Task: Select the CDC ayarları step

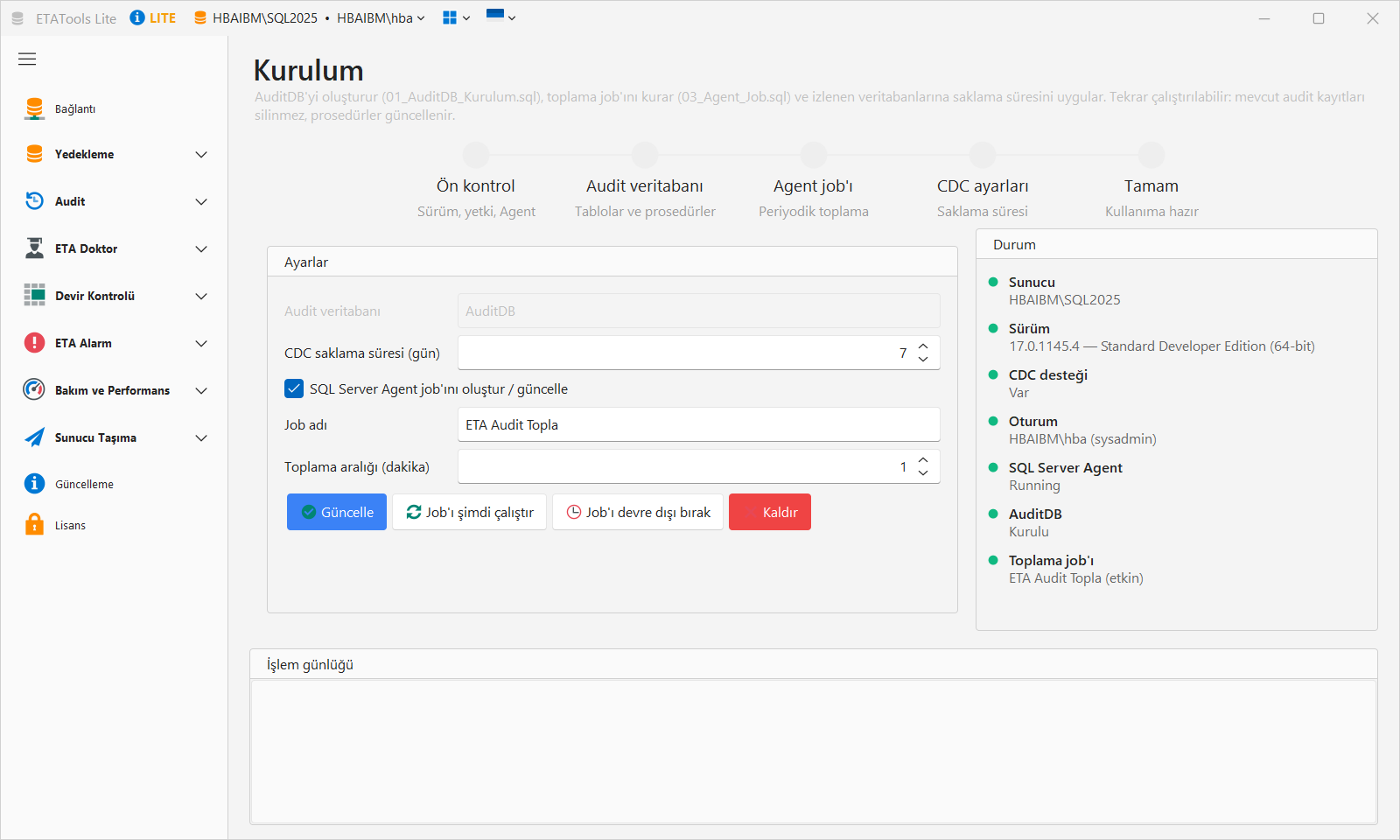Action: (x=983, y=181)
